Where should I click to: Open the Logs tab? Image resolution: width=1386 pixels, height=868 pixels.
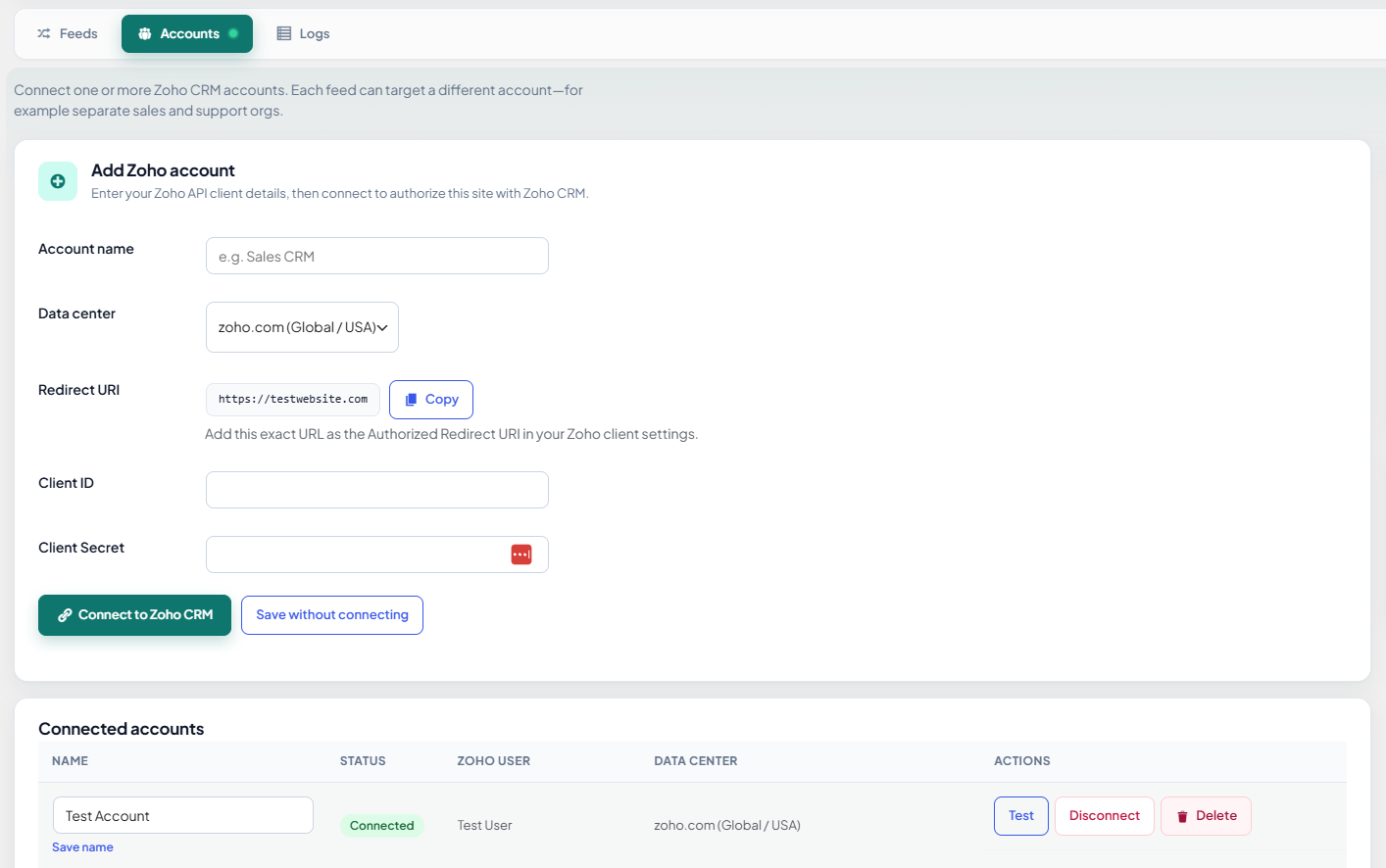303,33
